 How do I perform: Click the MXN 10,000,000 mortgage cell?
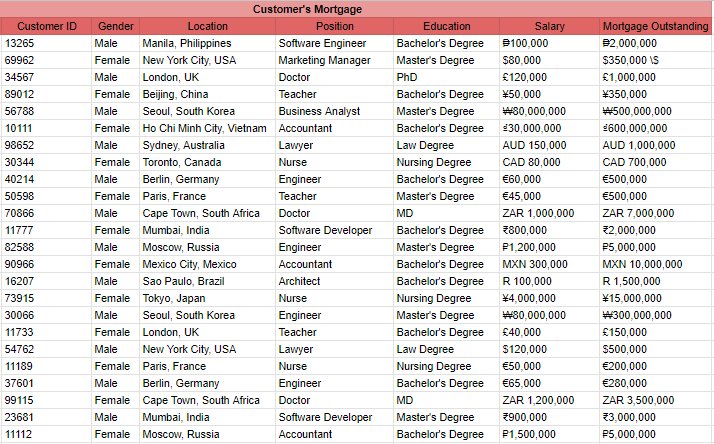pos(642,264)
